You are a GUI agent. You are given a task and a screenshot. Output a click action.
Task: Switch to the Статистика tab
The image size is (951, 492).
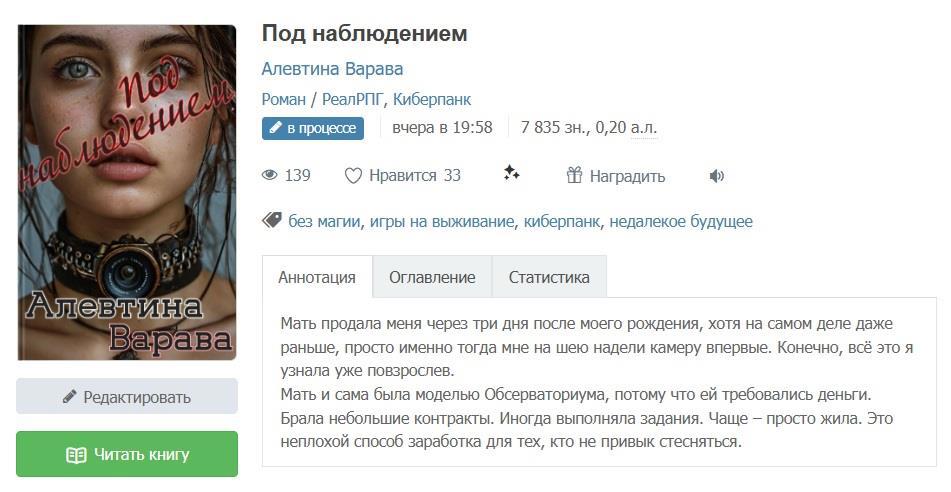549,277
